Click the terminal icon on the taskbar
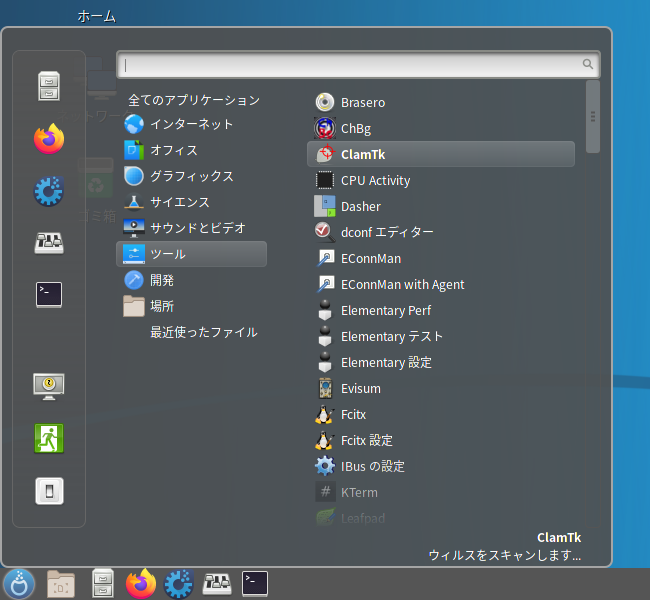 point(255,584)
